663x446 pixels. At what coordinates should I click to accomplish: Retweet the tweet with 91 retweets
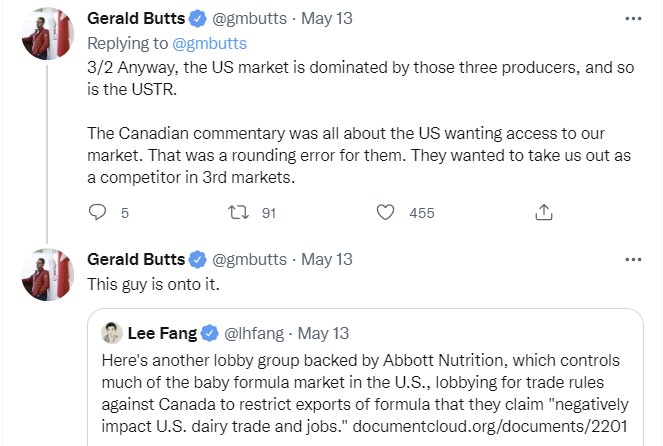coord(238,212)
